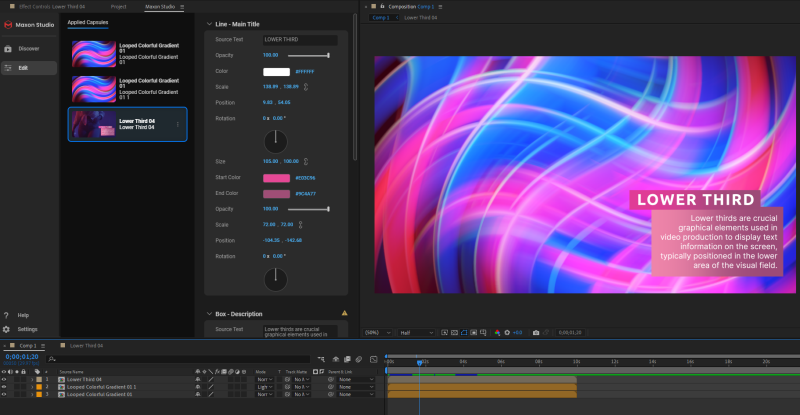Collapse the Line - Main Title section
This screenshot has width=800, height=415.
208,23
